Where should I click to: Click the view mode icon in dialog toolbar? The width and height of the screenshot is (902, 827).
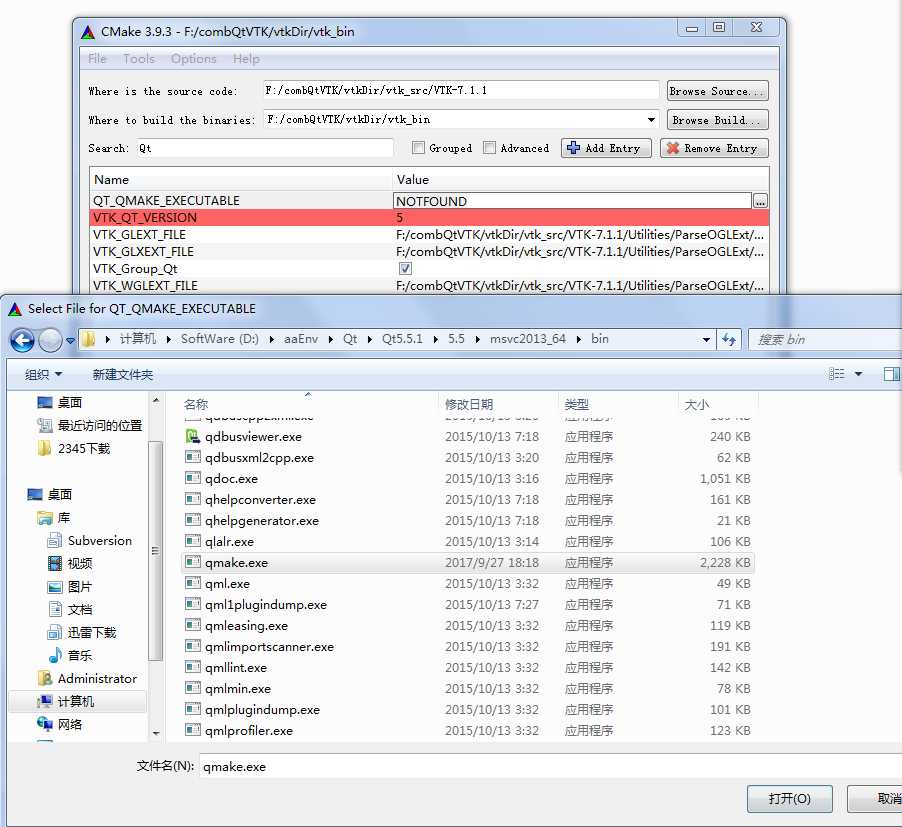[836, 374]
